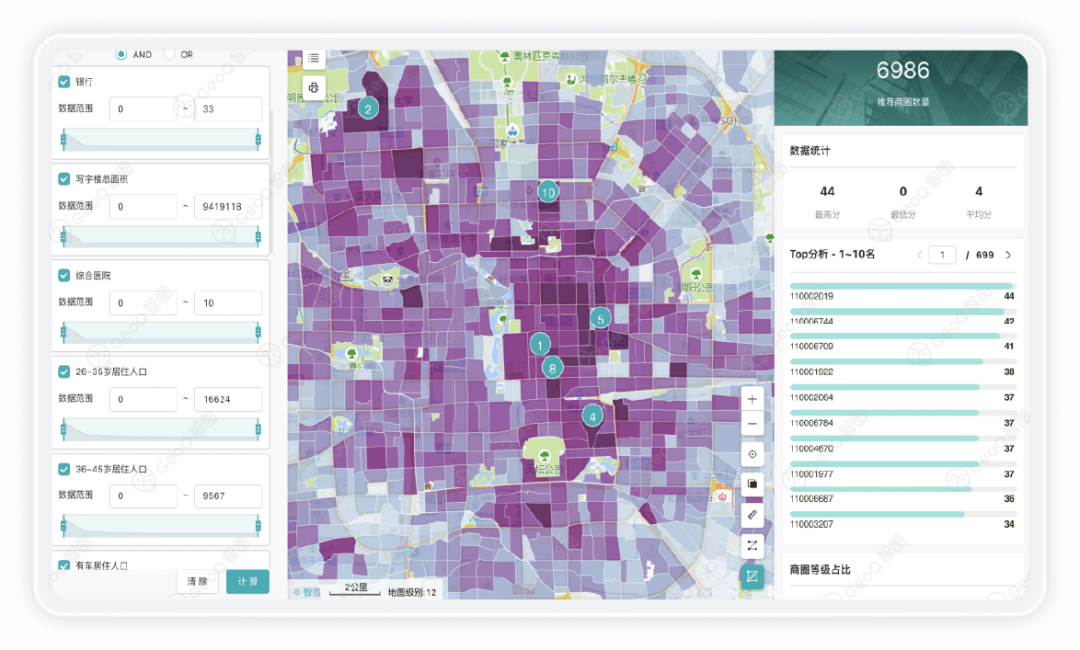Uncheck the 26~35岁居住人口 checkbox

64,372
